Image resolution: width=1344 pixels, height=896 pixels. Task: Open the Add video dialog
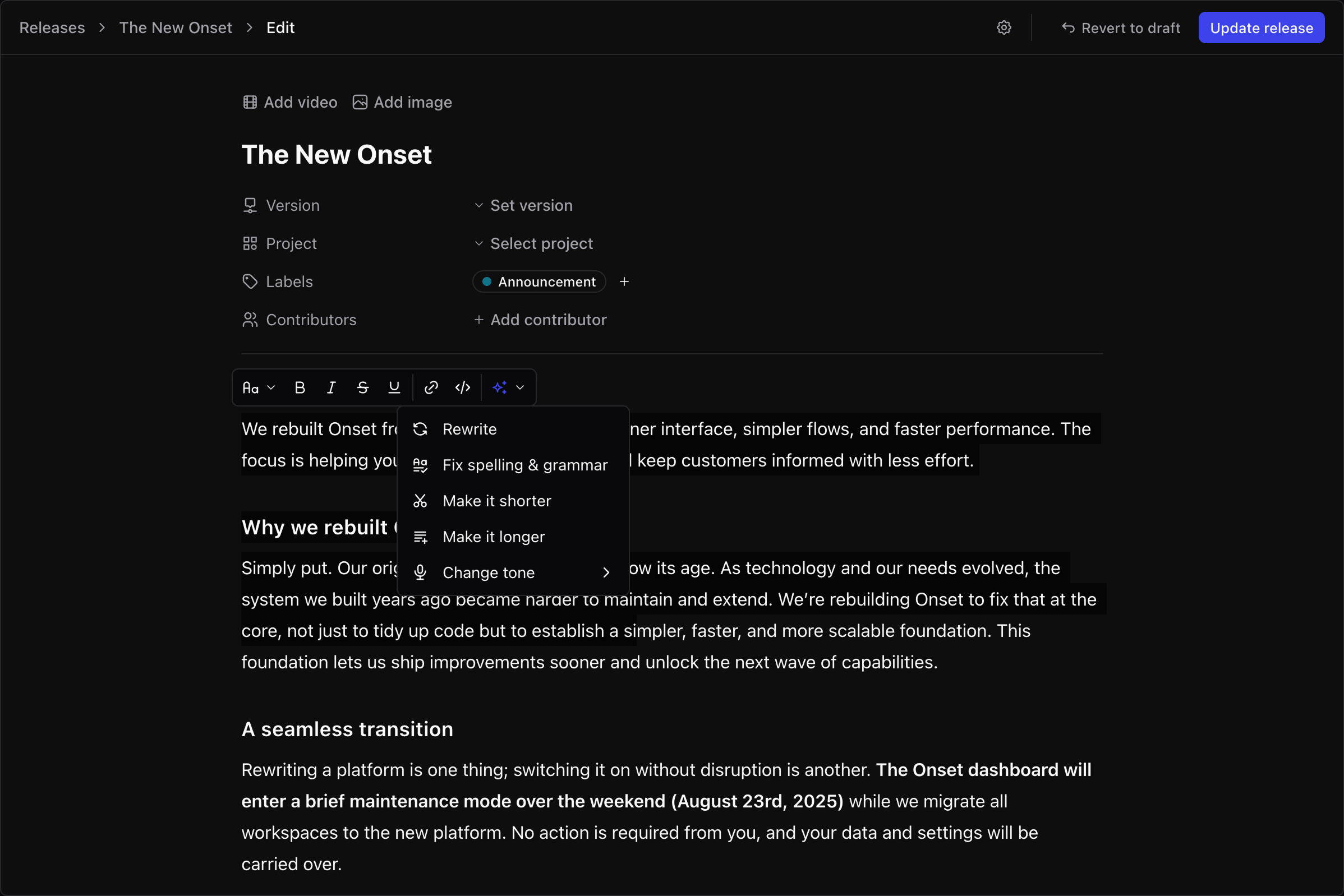[x=289, y=101]
